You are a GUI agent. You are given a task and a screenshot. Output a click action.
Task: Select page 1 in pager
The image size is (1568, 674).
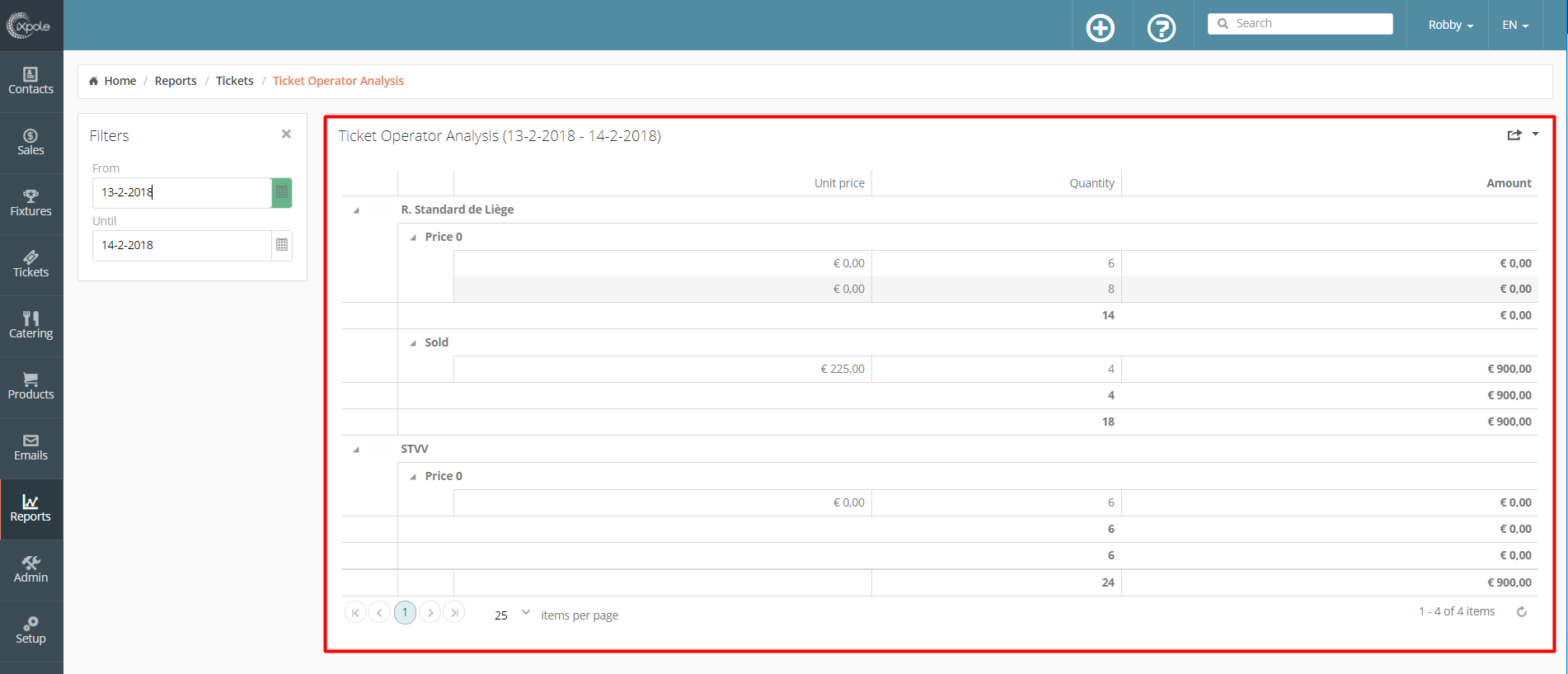click(x=405, y=612)
